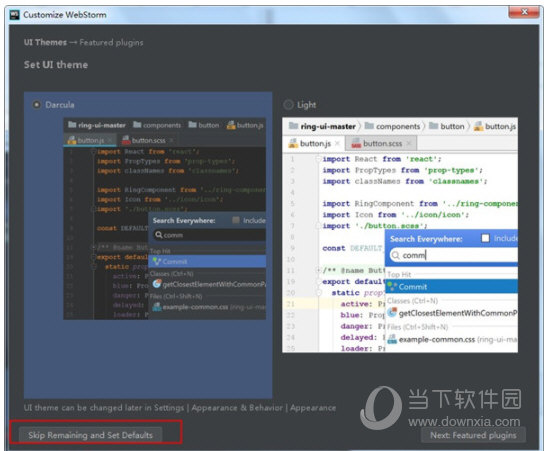Click the WebStorm icon in title bar
This screenshot has height=451, width=545.
pos(15,15)
